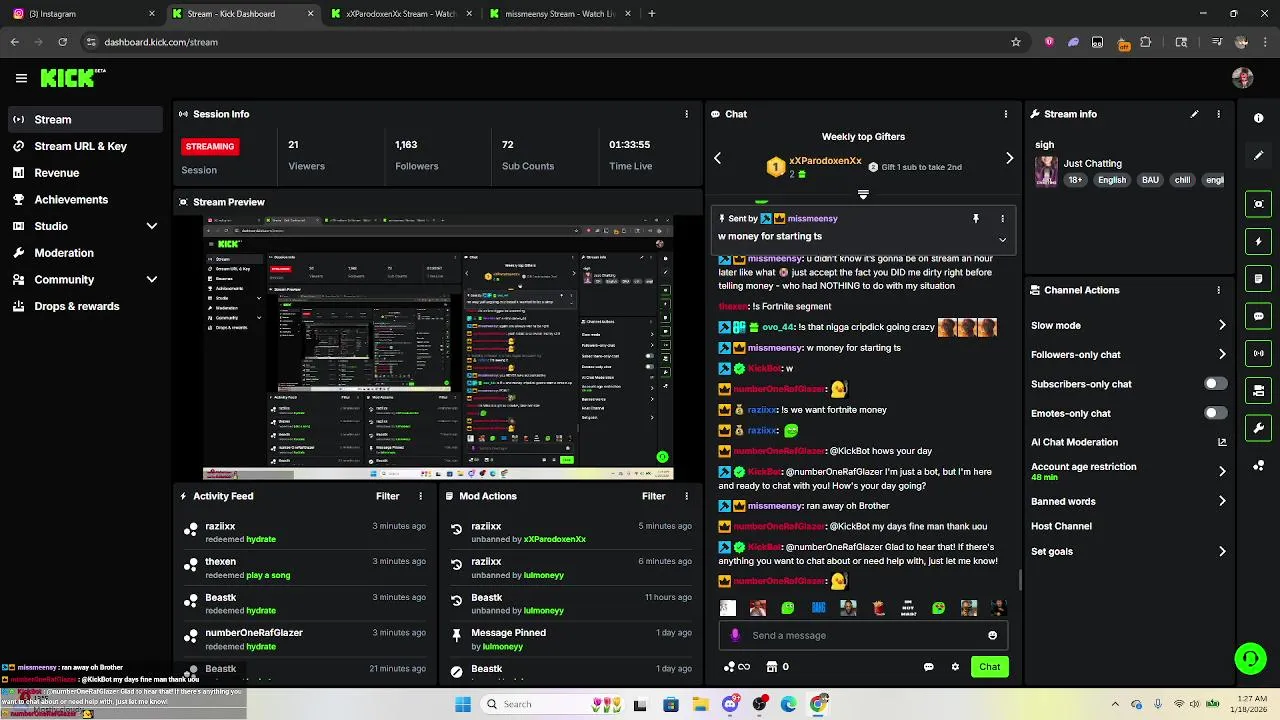Open Mod Actions Filter
Screen dimensions: 1280x720
click(x=654, y=496)
